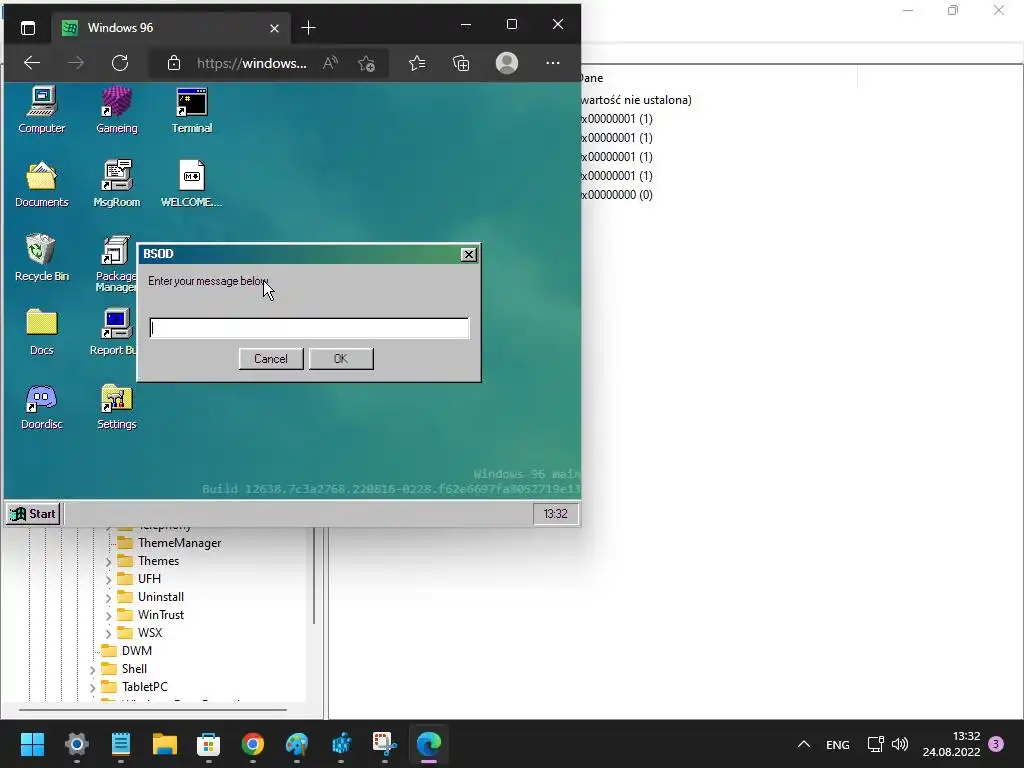This screenshot has height=768, width=1024.
Task: Select the 'wartość nie ustalona' data entry
Action: pos(635,100)
